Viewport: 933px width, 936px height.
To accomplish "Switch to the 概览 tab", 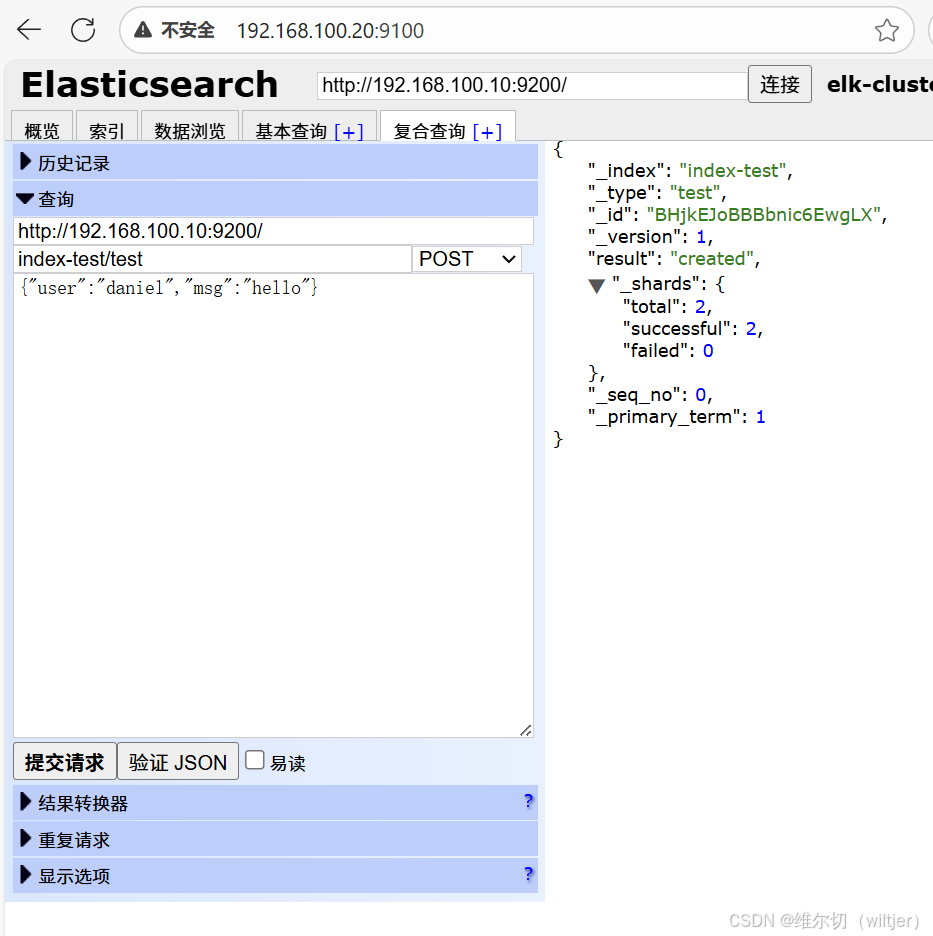I will [42, 128].
